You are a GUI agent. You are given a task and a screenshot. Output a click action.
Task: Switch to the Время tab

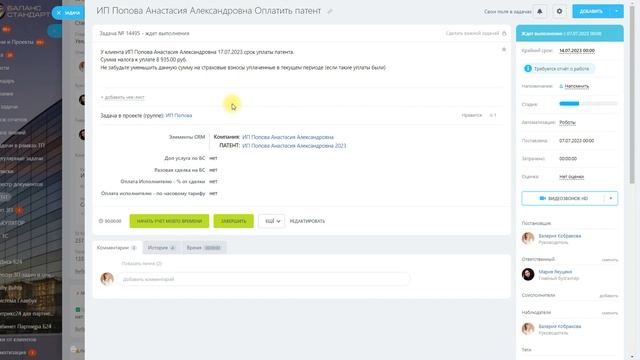(204, 248)
